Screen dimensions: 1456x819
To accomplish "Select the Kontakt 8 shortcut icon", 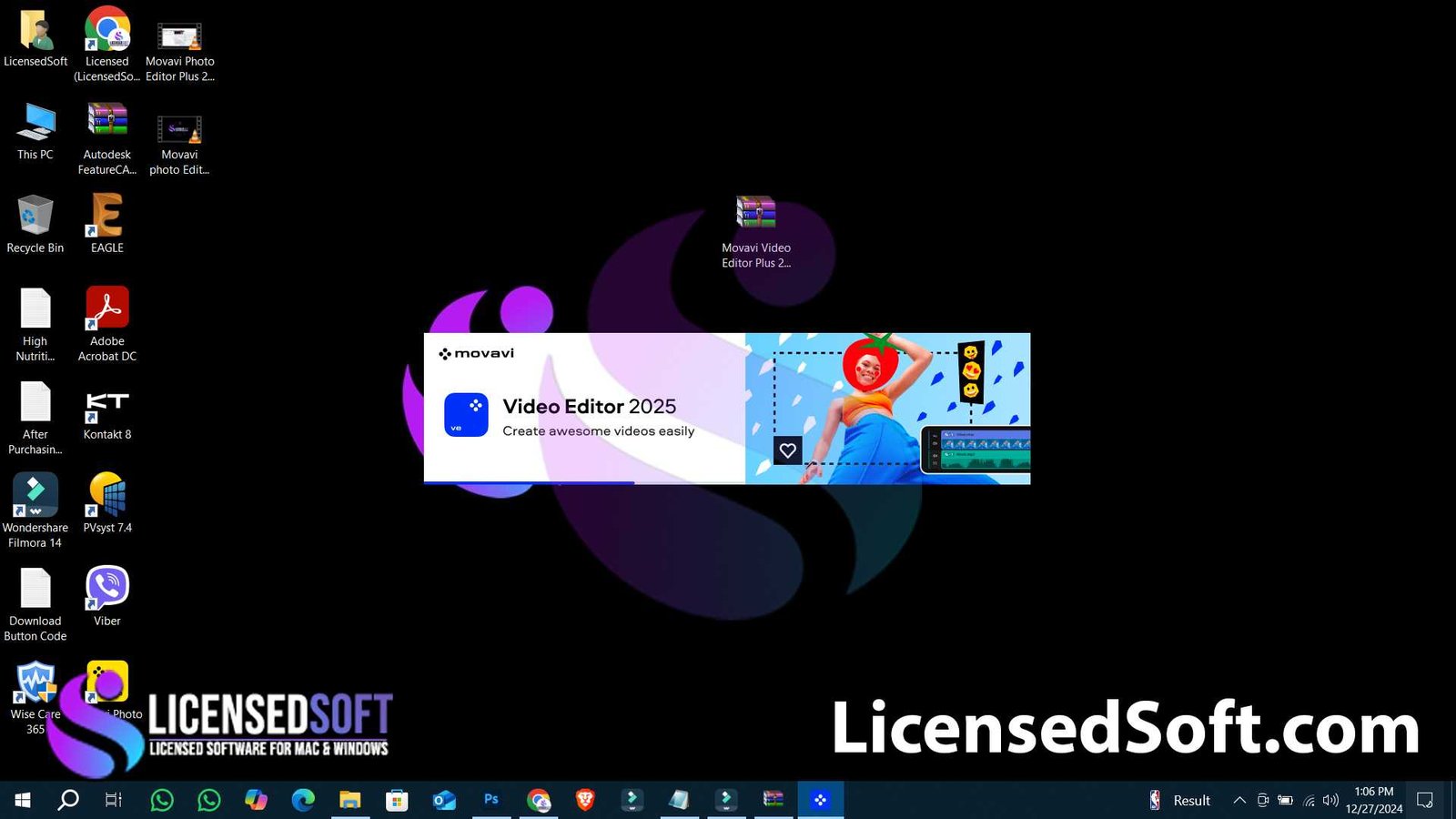I will coord(107,415).
